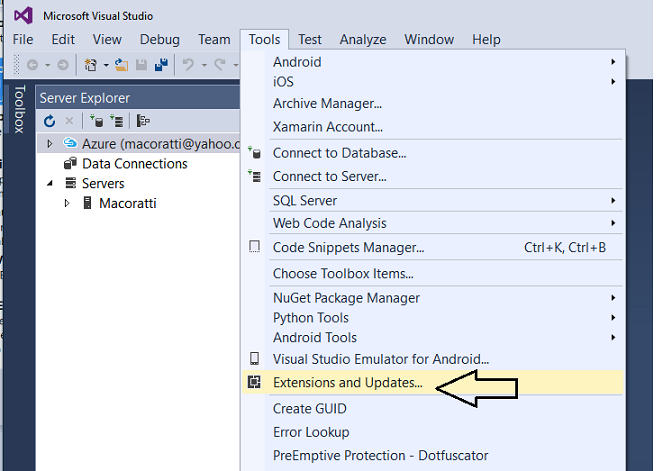Open the View menu
Screen dimensions: 663x471
[x=107, y=39]
